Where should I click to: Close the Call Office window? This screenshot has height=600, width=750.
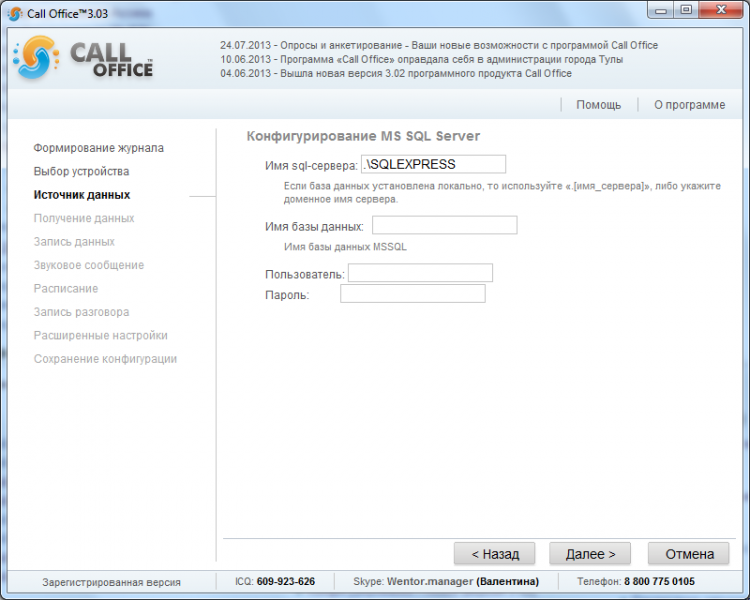pos(721,11)
